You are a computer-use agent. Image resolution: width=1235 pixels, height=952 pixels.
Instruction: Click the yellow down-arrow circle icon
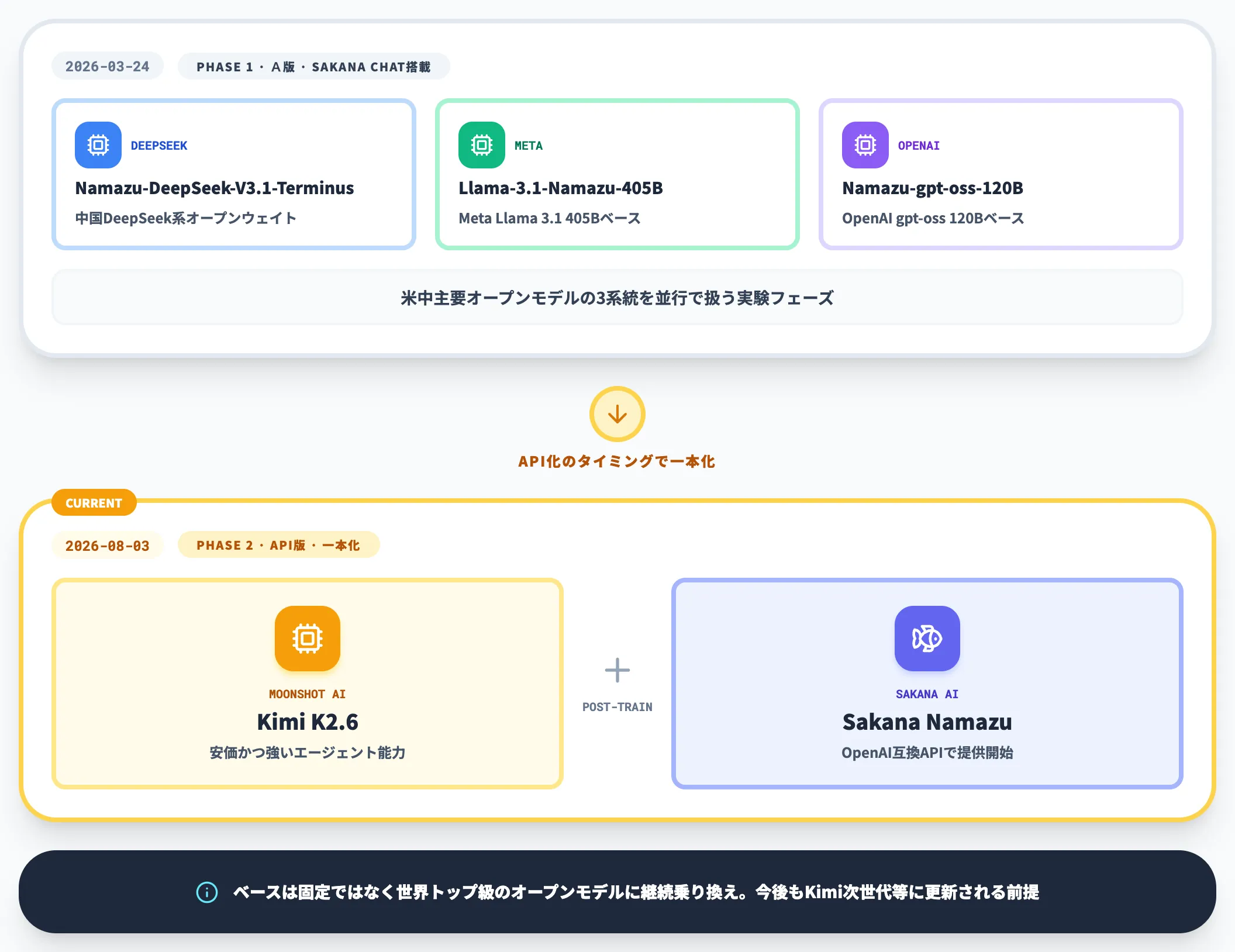(x=617, y=414)
